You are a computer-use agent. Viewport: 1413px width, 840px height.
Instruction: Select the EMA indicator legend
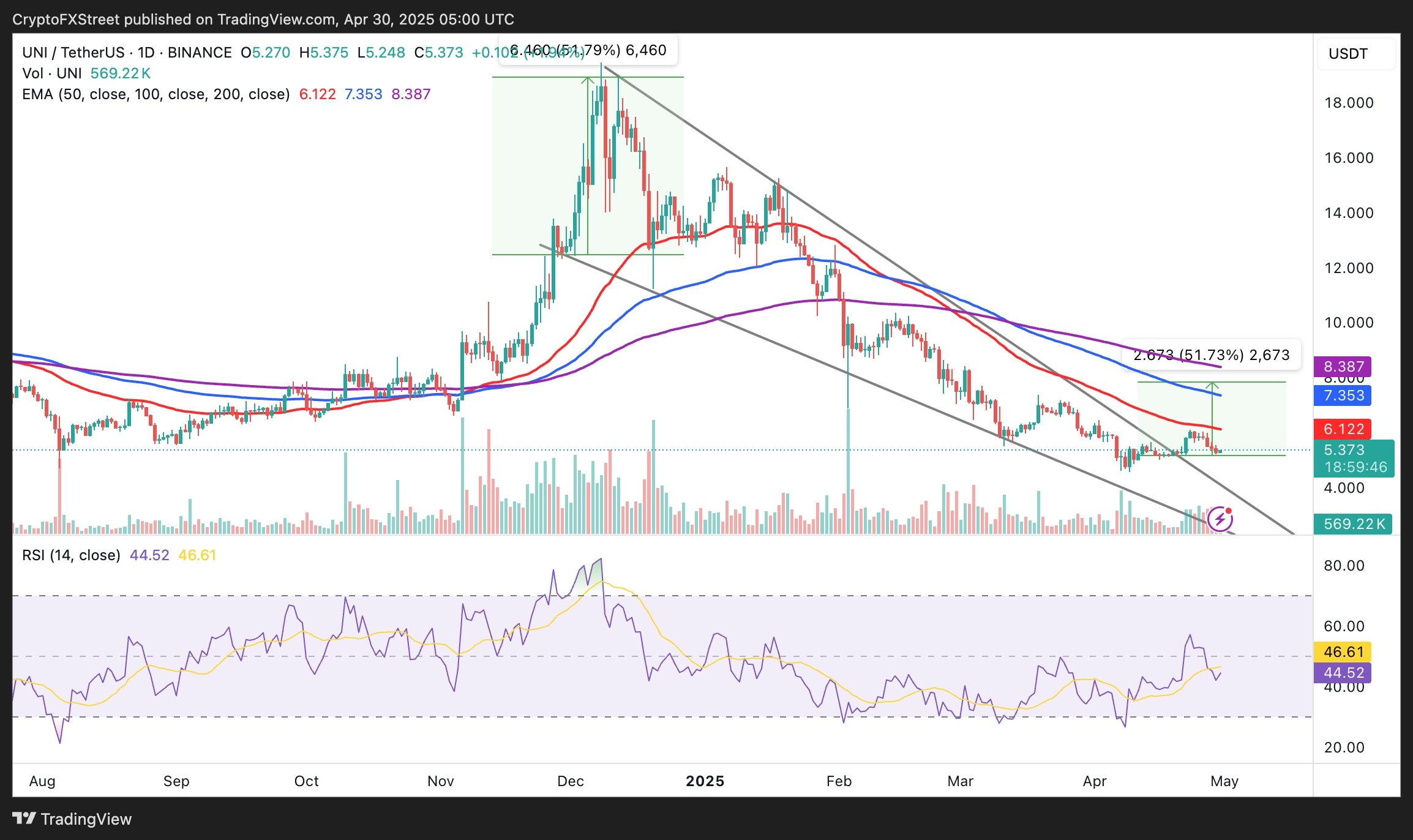pos(156,94)
